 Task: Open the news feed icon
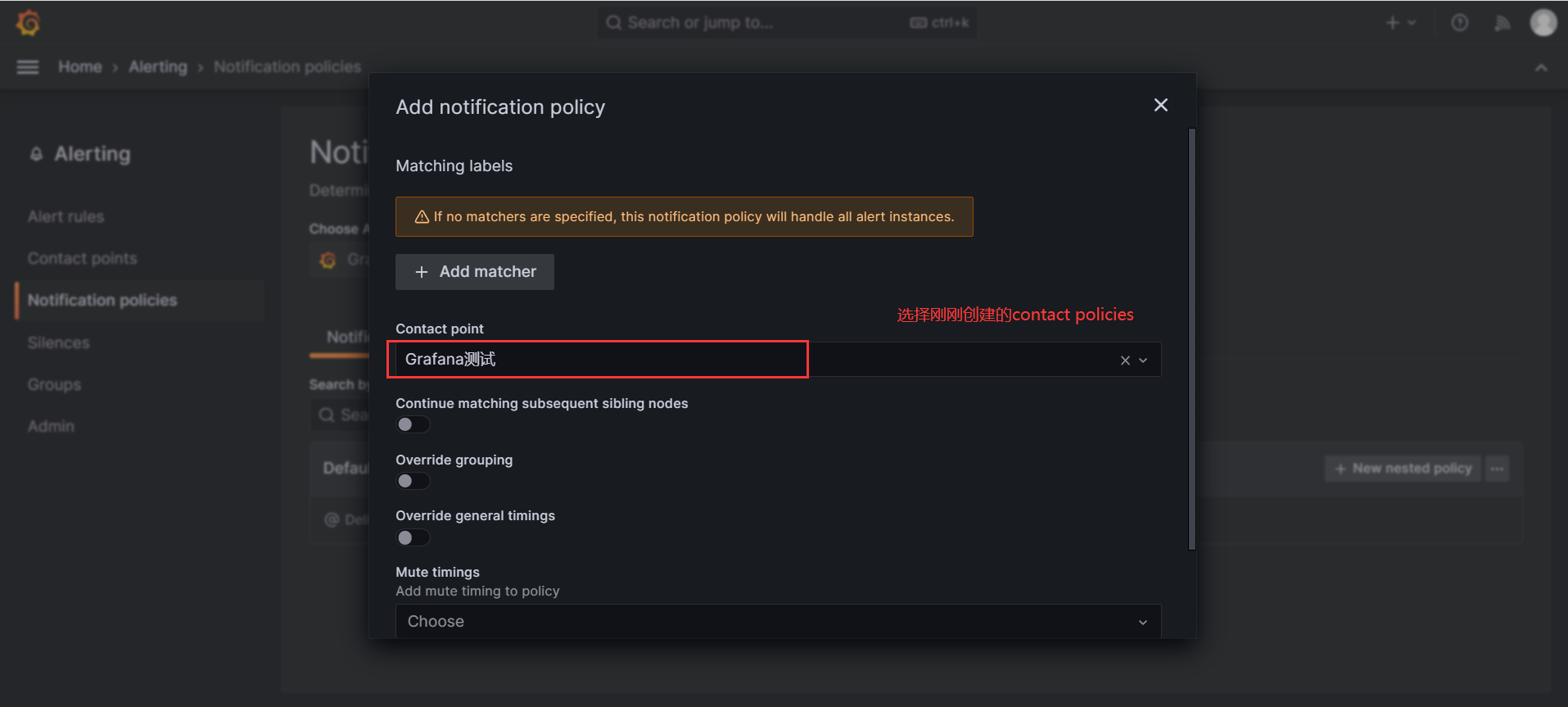point(1502,23)
